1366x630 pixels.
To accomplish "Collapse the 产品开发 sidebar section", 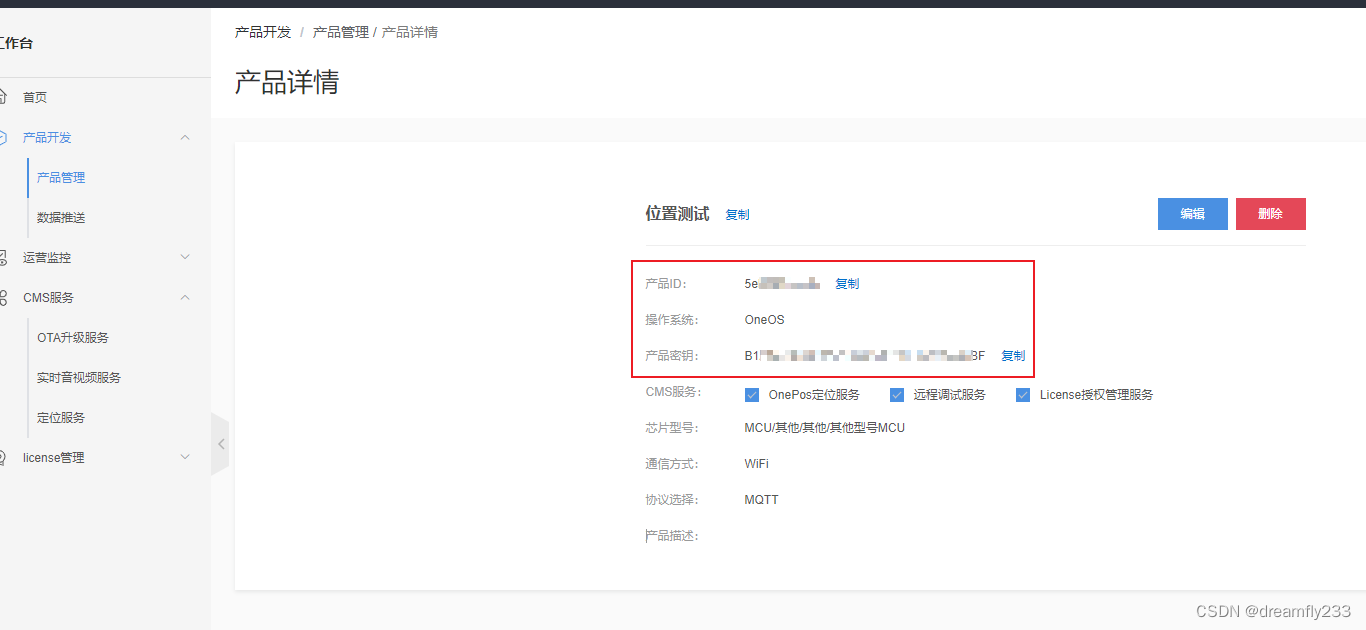I will [x=184, y=137].
